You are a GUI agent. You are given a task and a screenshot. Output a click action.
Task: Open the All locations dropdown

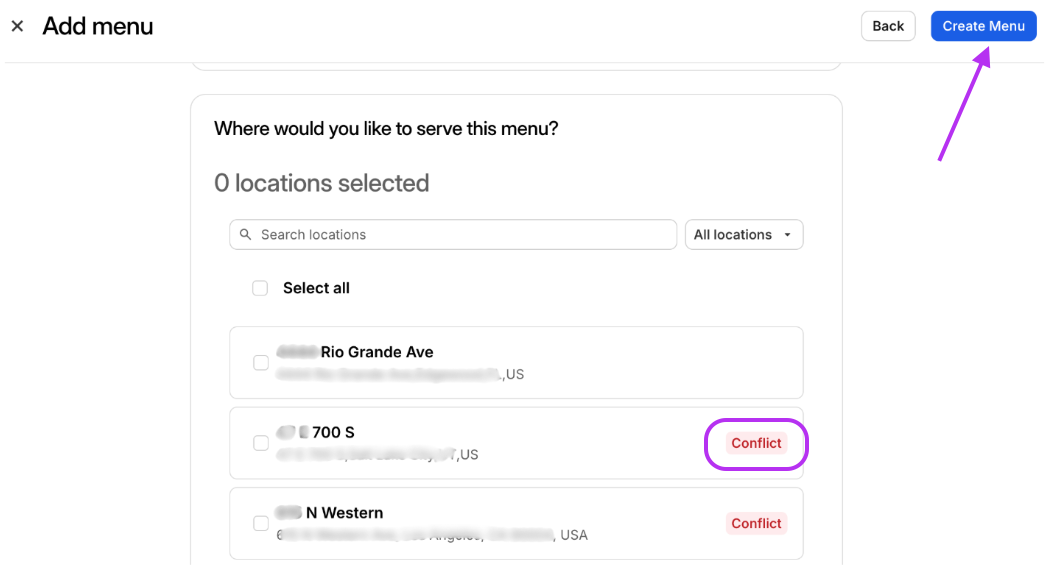click(x=743, y=235)
